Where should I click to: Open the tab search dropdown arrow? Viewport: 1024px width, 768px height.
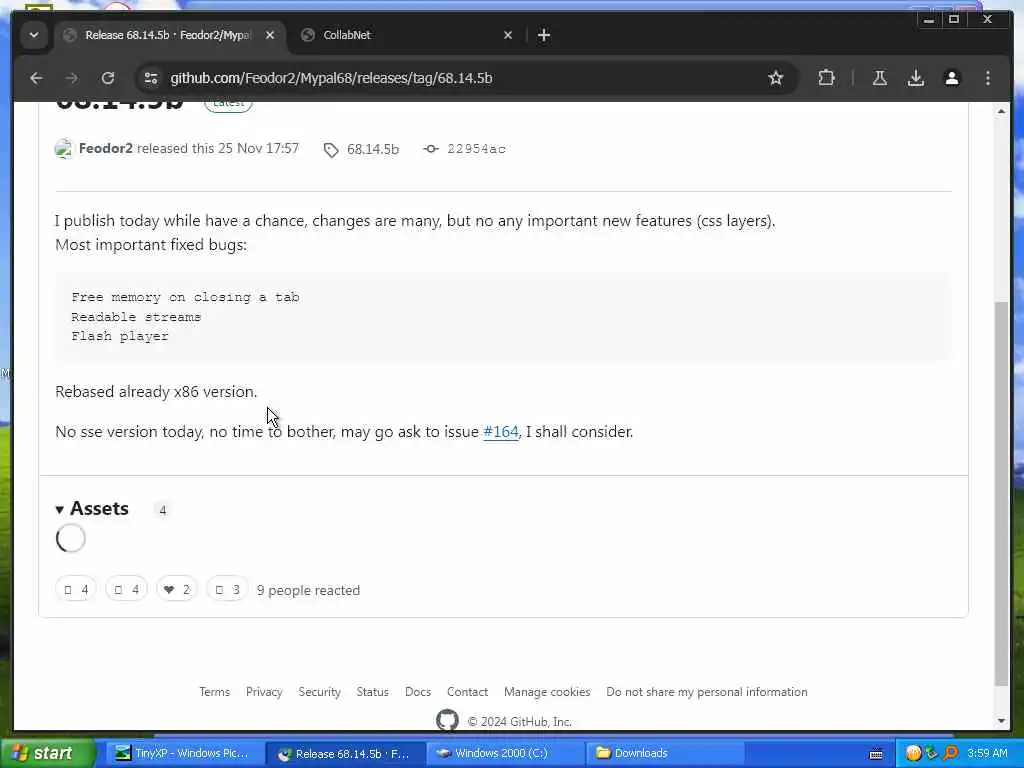point(34,35)
